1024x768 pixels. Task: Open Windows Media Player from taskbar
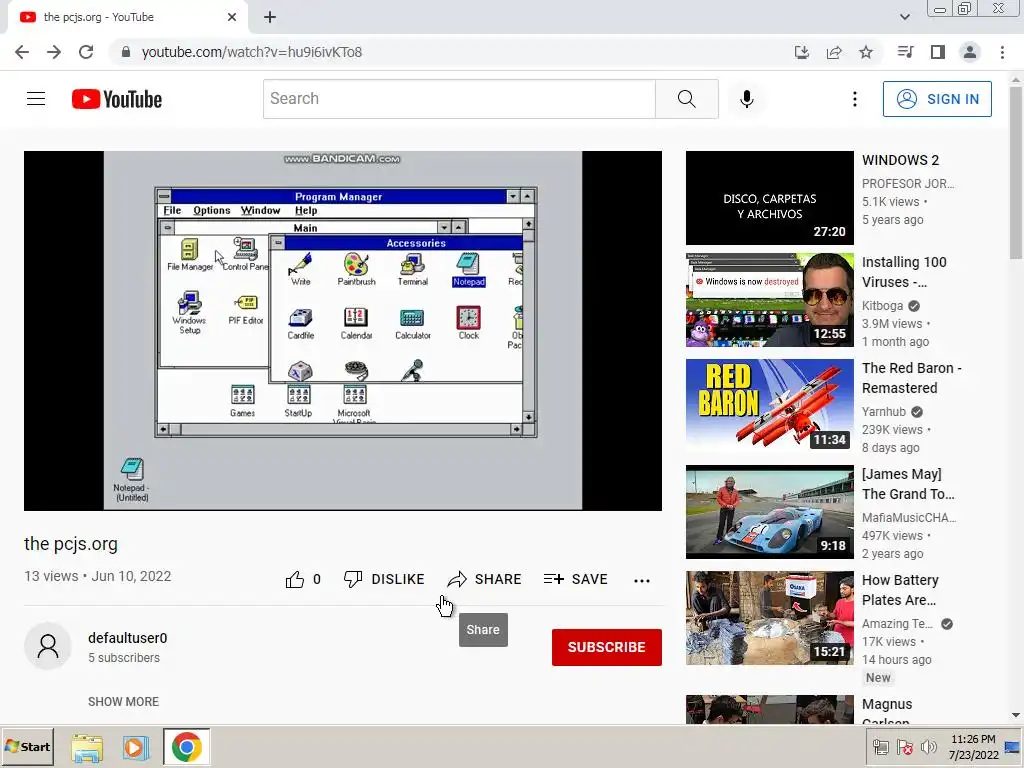[135, 747]
